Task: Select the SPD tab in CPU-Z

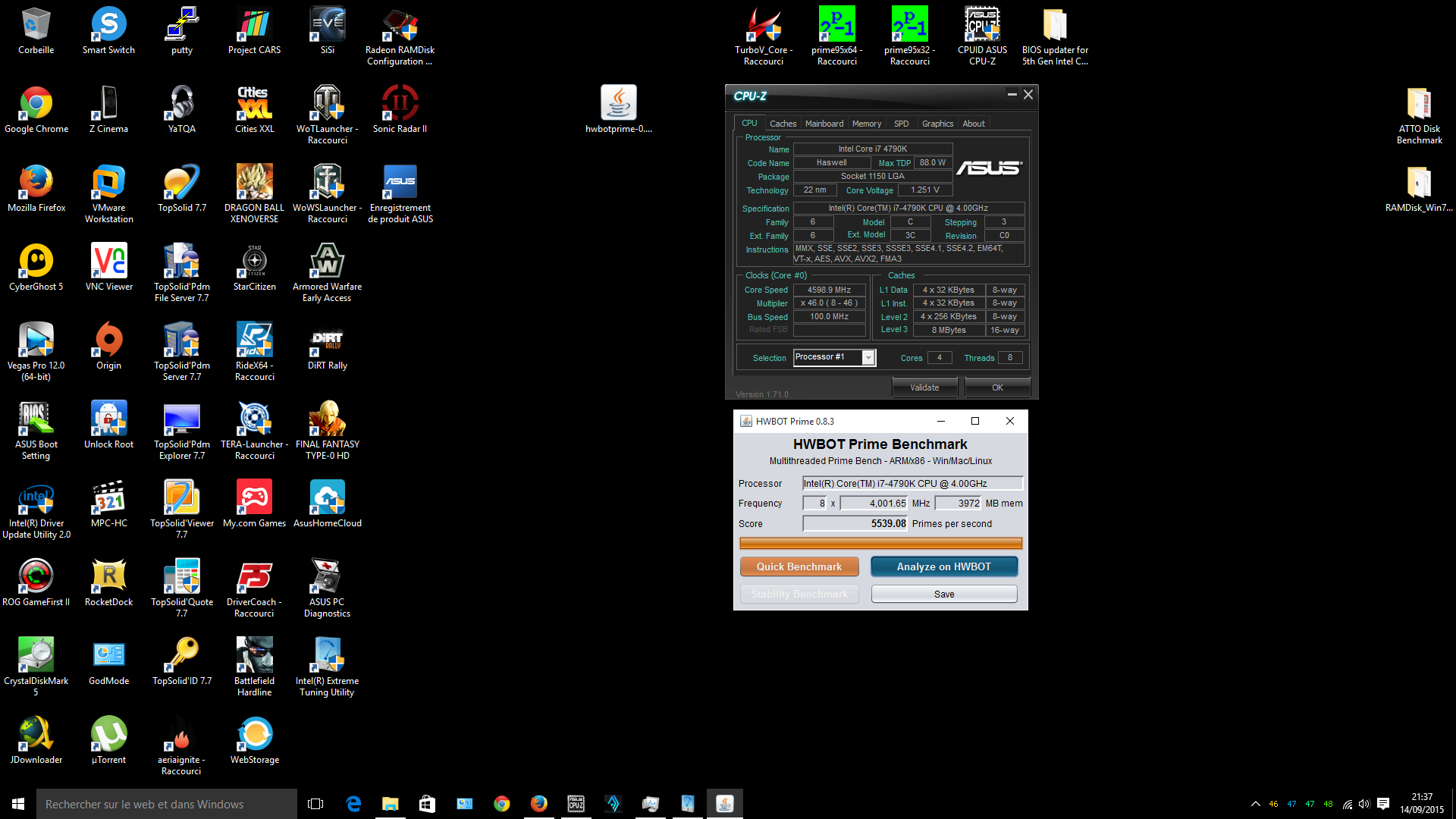Action: (x=901, y=124)
